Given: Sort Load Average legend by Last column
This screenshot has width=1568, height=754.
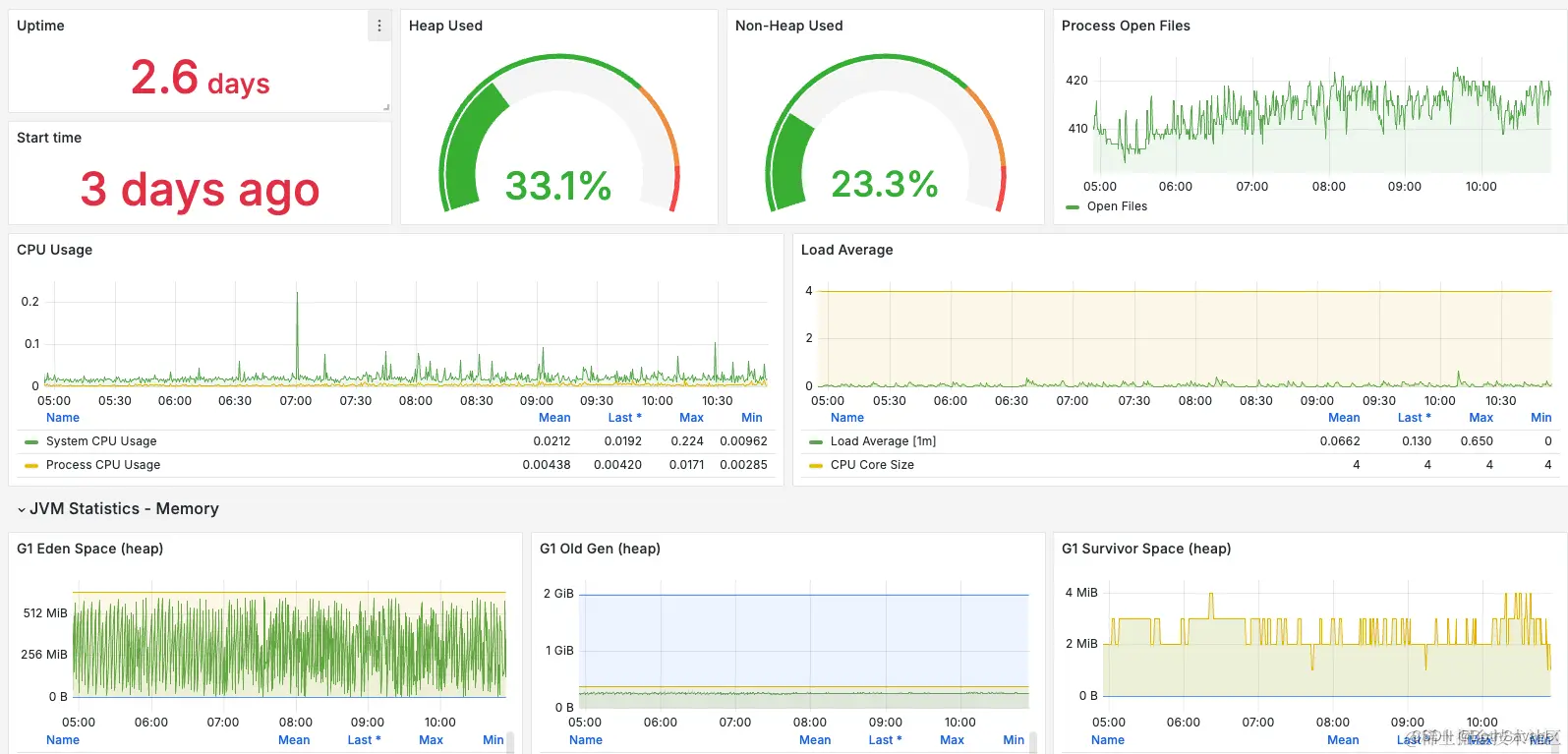Looking at the screenshot, I should [1414, 418].
